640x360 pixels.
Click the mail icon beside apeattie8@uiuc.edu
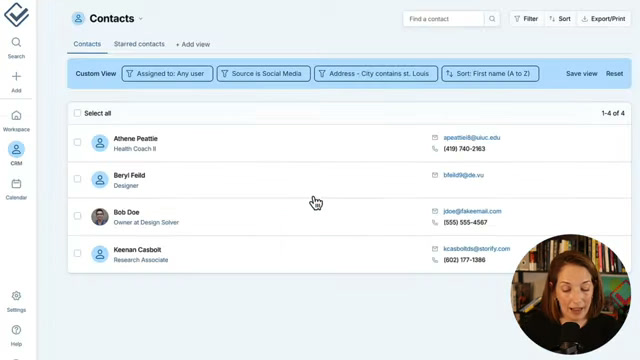435,138
